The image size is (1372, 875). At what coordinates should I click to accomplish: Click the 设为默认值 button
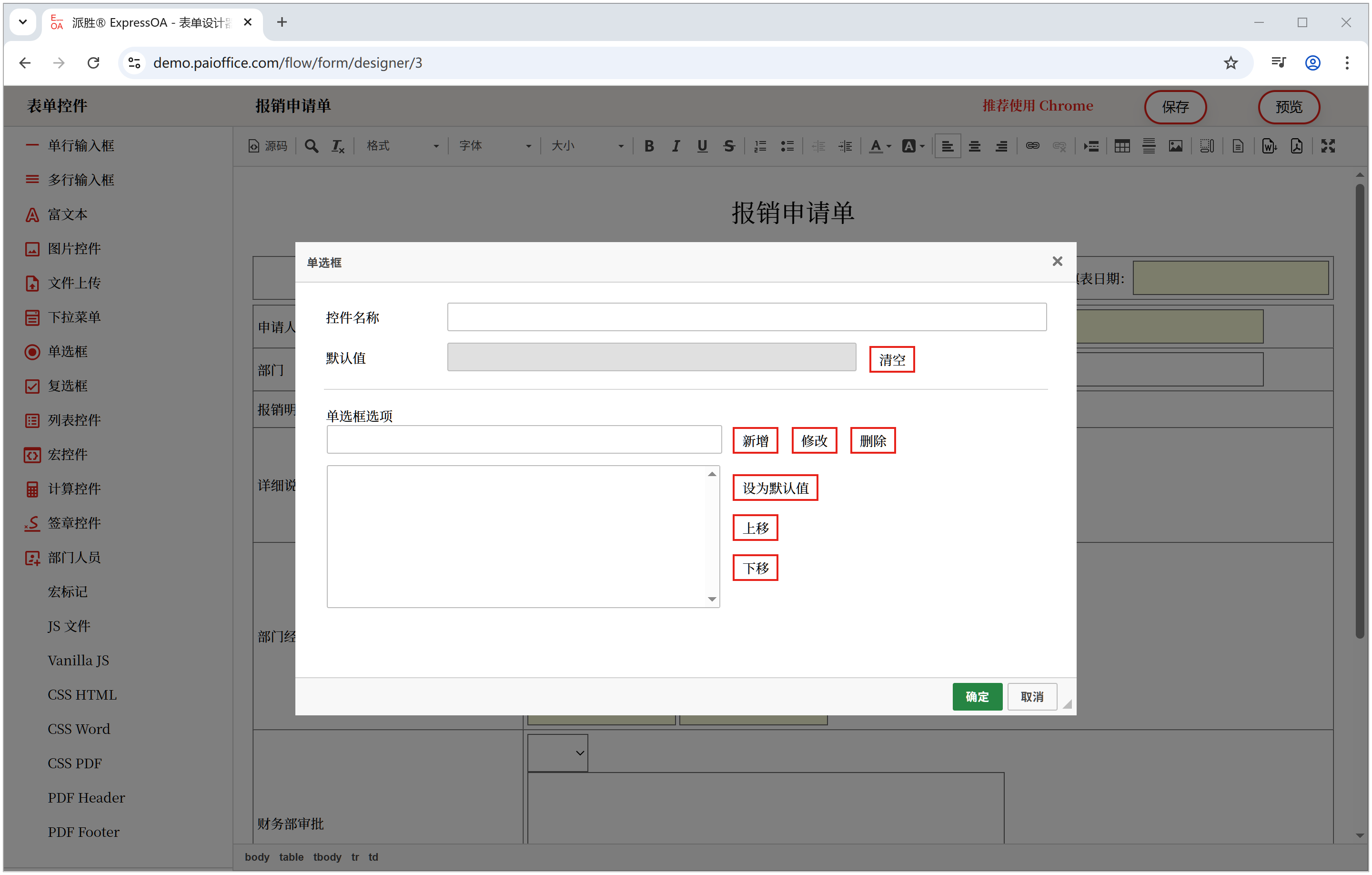point(775,488)
